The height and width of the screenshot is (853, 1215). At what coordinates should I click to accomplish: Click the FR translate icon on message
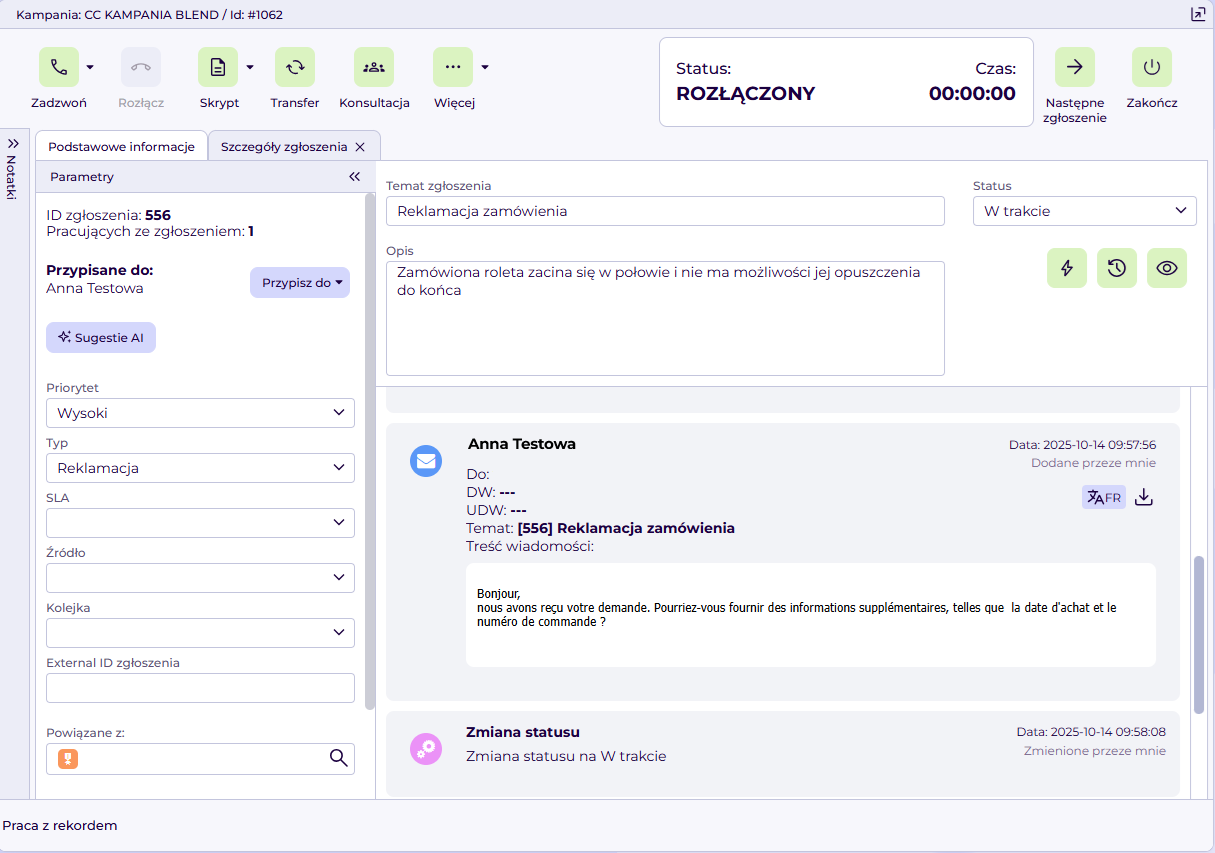point(1104,497)
